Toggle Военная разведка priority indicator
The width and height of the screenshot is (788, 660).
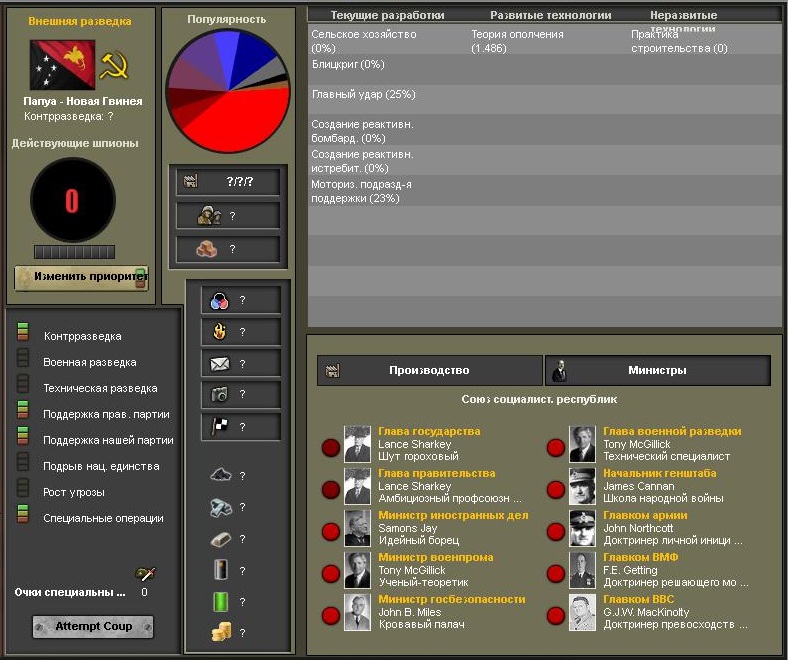(23, 357)
